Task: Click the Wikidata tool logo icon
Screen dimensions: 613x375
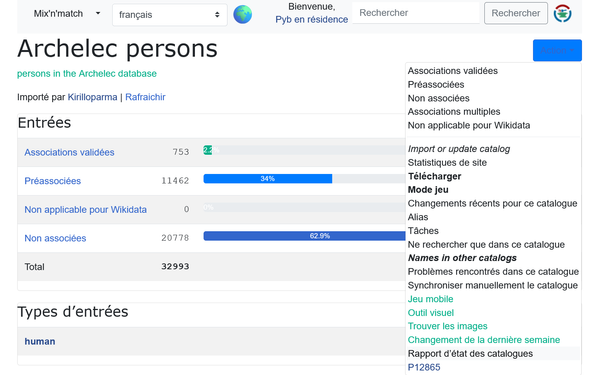Action: 563,13
